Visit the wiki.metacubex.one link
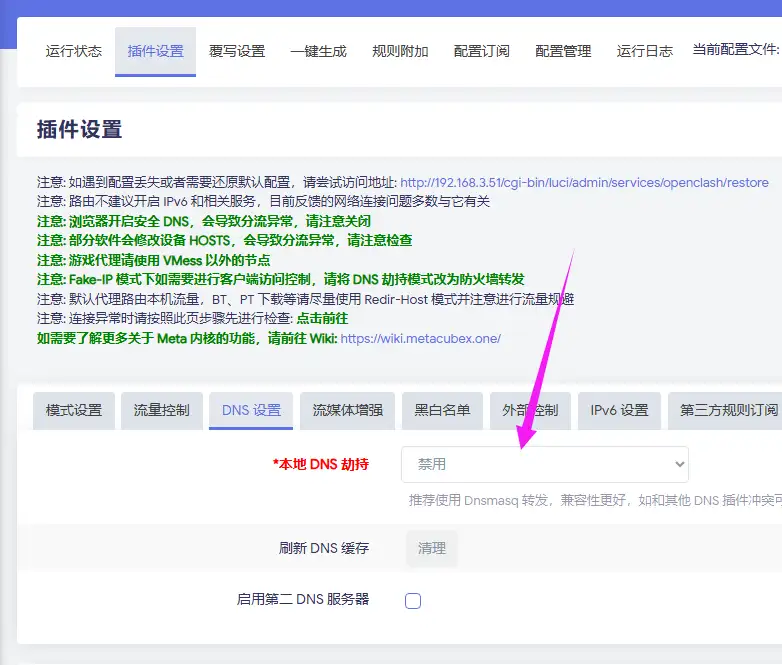The image size is (782, 665). [x=421, y=338]
